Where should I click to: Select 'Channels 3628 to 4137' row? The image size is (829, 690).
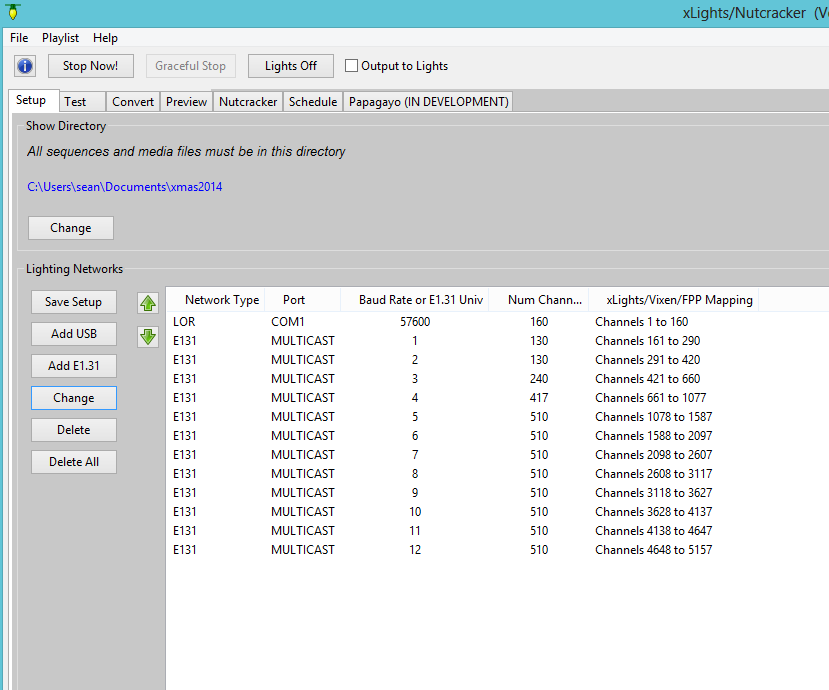463,512
